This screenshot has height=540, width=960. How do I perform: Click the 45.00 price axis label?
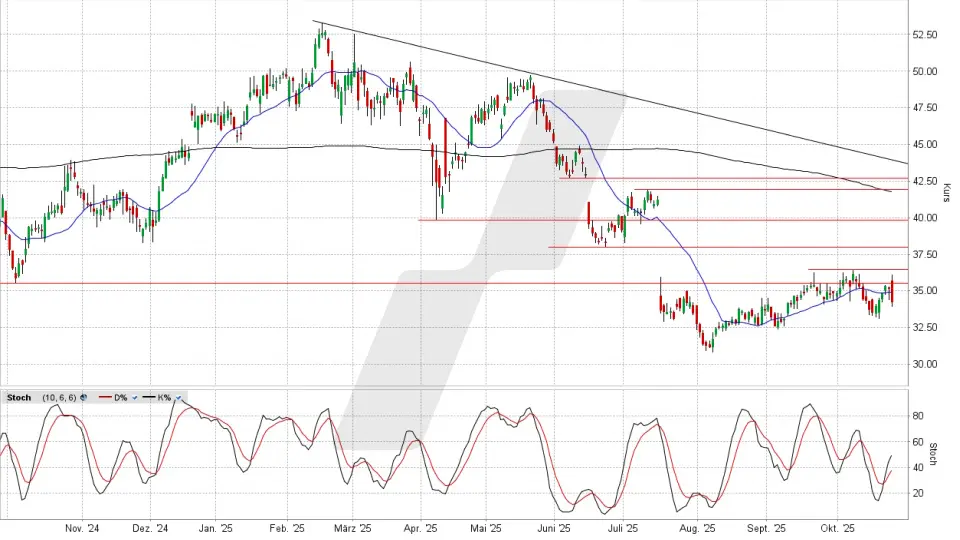924,144
